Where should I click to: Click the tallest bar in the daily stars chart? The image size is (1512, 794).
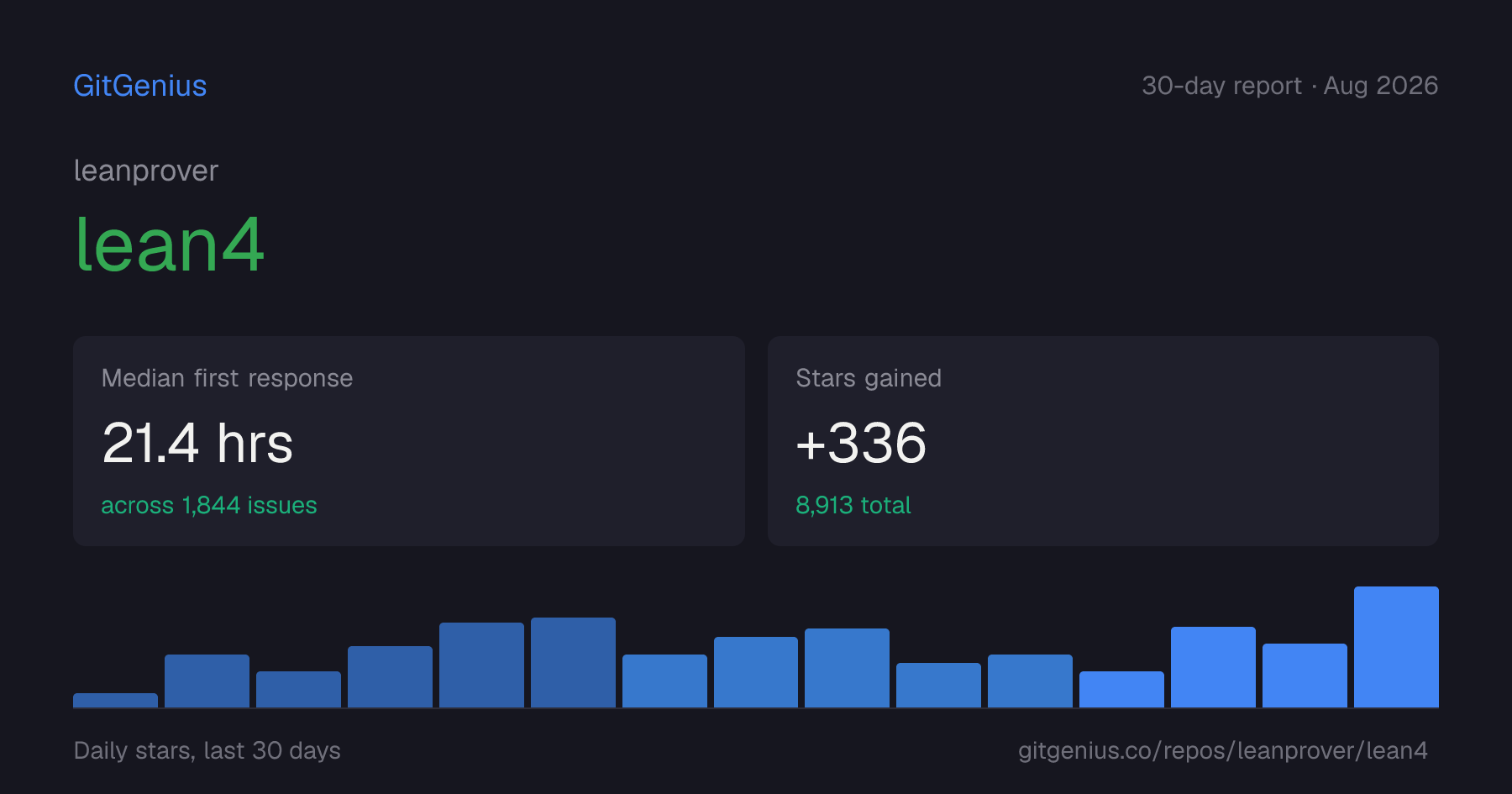(x=1396, y=647)
